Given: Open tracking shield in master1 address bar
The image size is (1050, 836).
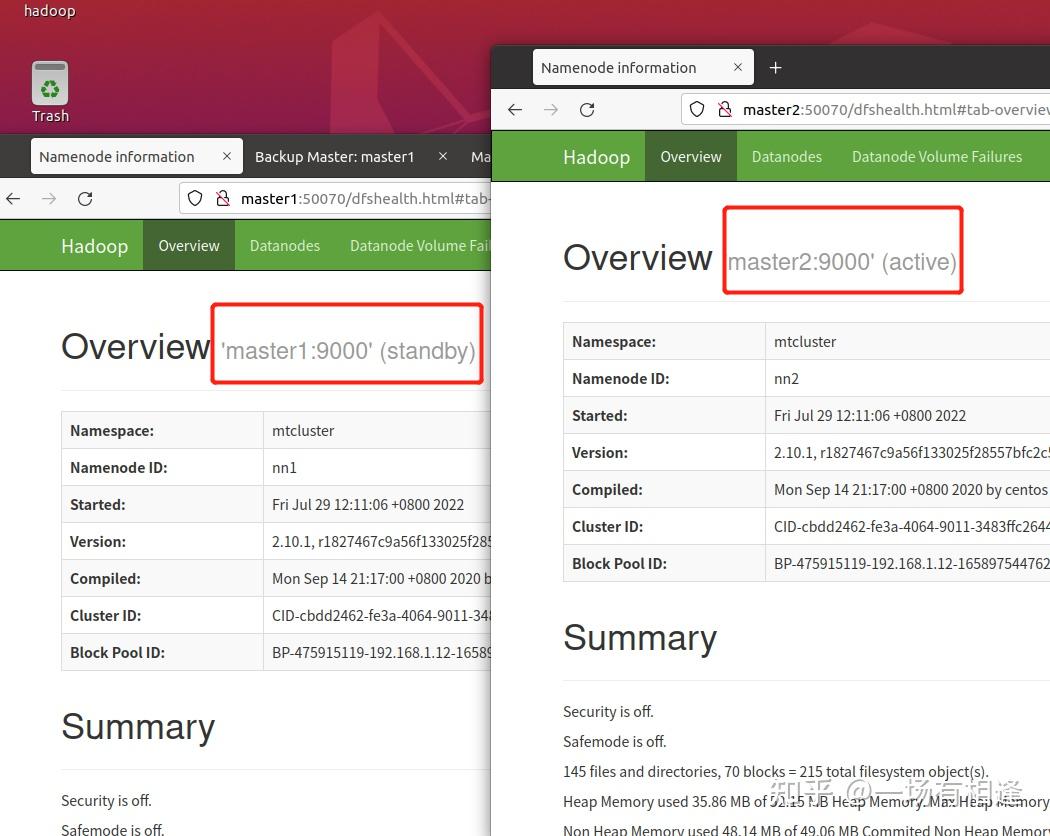Looking at the screenshot, I should point(195,198).
